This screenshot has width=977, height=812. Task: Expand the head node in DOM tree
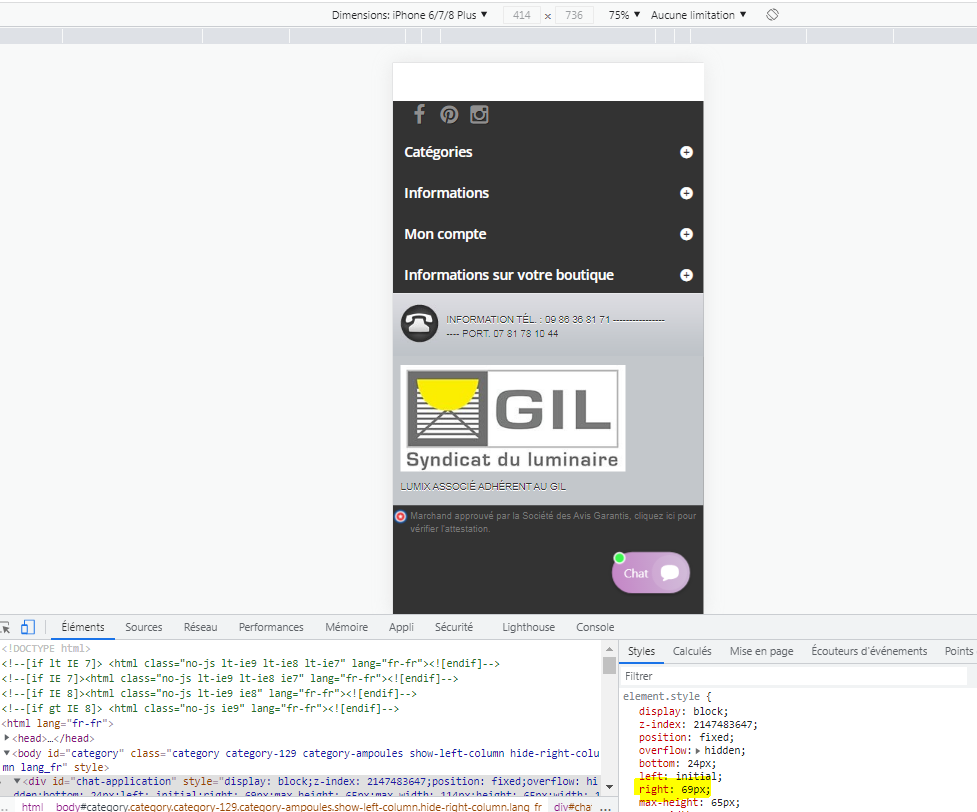pos(7,738)
